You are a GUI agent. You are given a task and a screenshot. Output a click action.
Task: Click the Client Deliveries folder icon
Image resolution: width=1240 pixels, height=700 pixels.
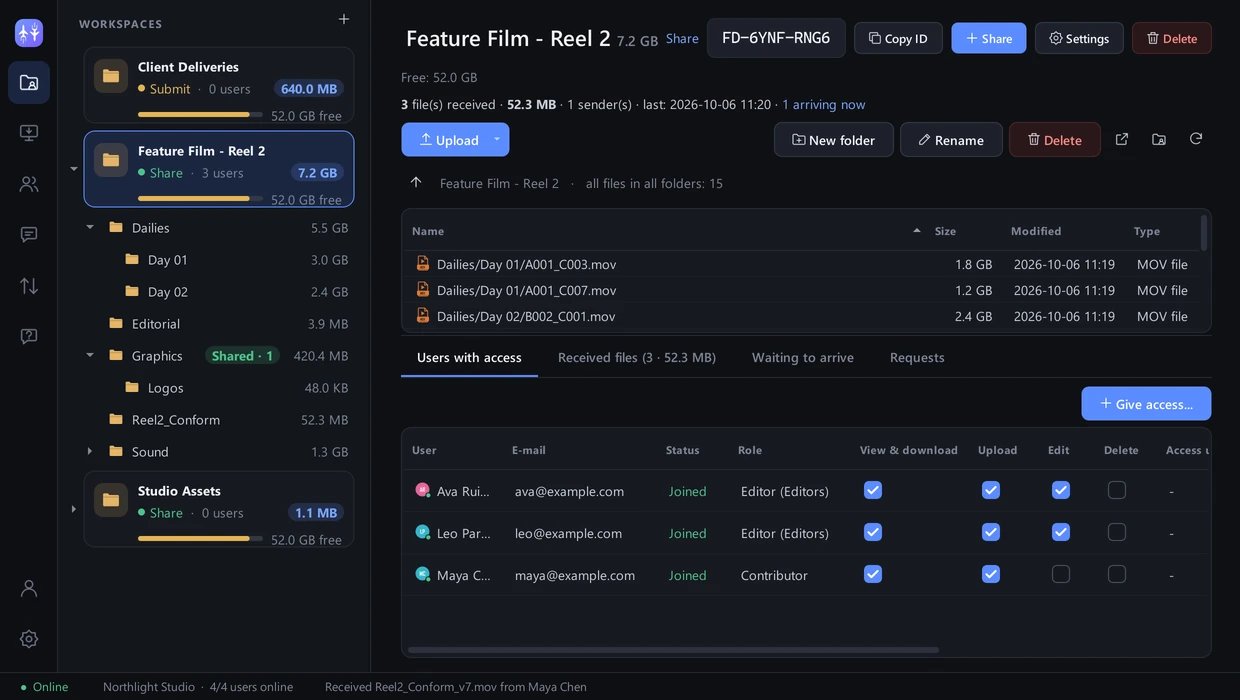pos(111,77)
